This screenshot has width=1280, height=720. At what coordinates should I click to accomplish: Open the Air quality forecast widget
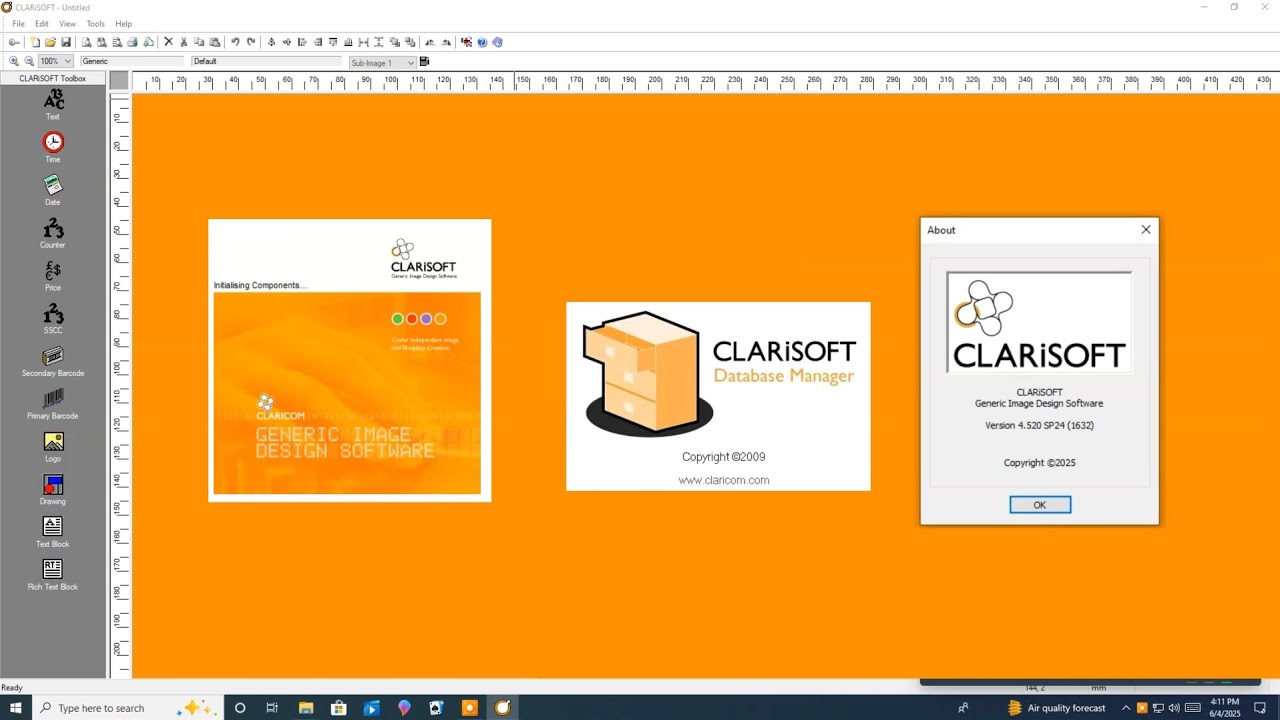pyautogui.click(x=1056, y=708)
